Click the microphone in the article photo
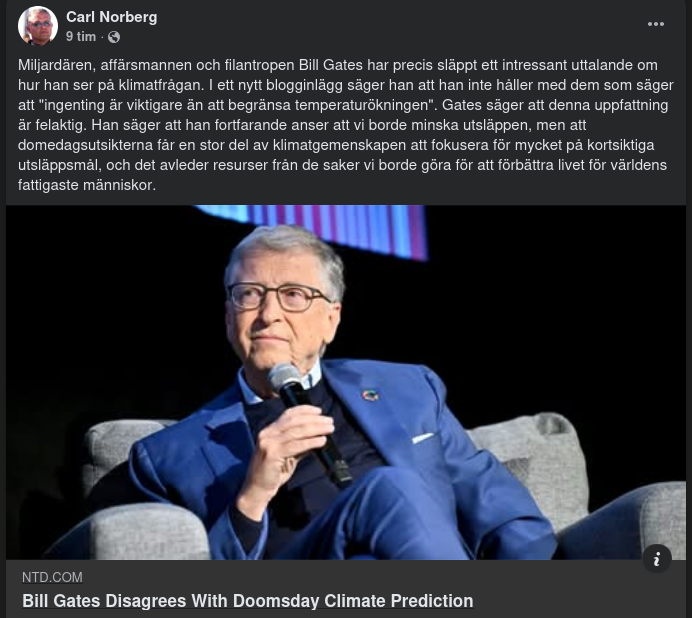The height and width of the screenshot is (618, 692). 309,424
